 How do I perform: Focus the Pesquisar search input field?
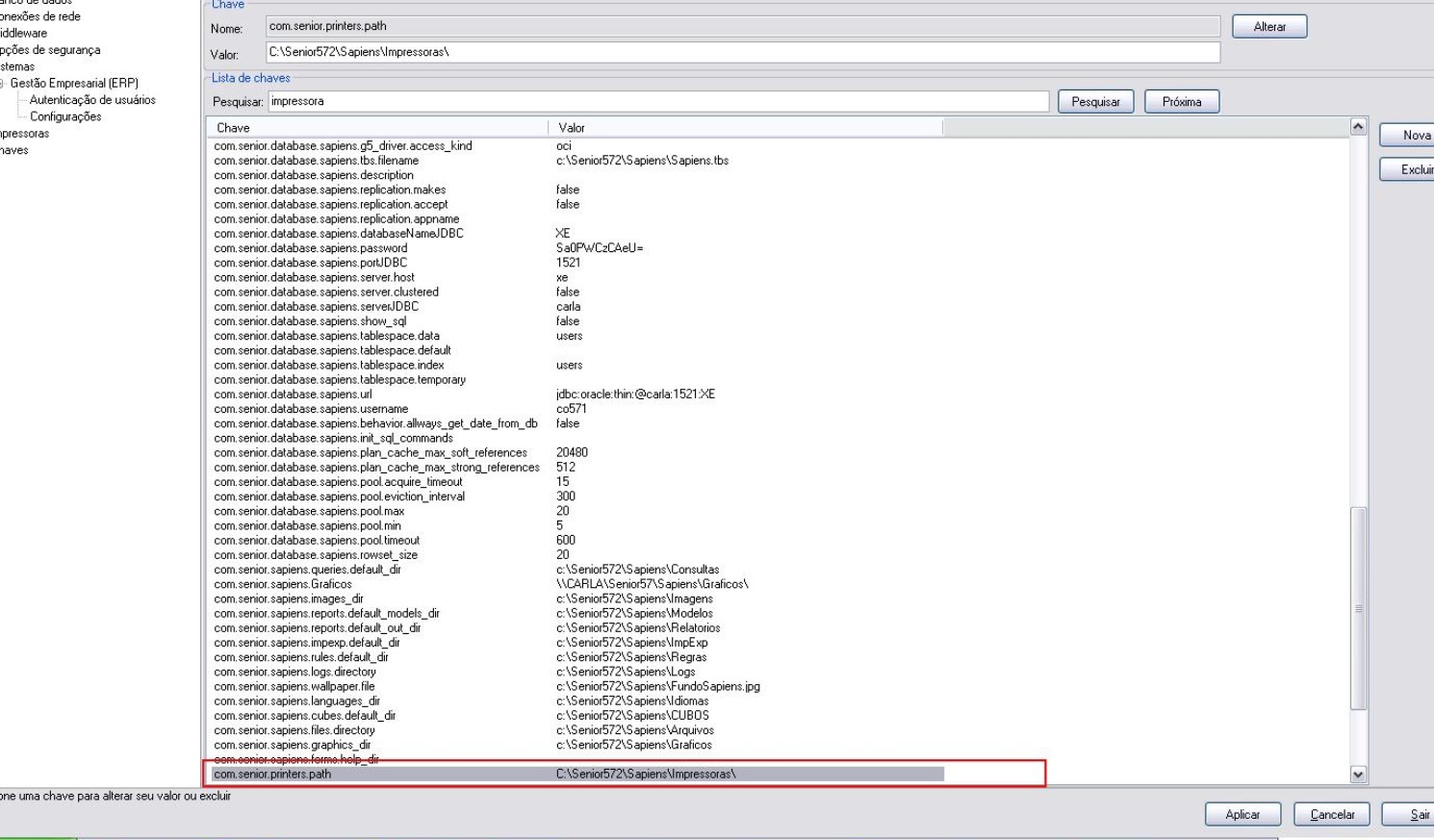(657, 102)
